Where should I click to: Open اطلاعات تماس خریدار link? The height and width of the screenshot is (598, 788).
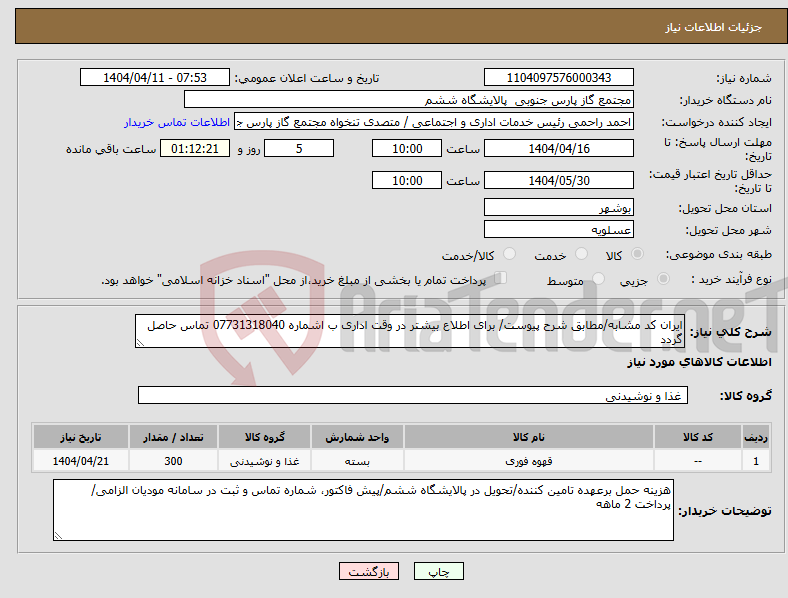pyautogui.click(x=177, y=122)
